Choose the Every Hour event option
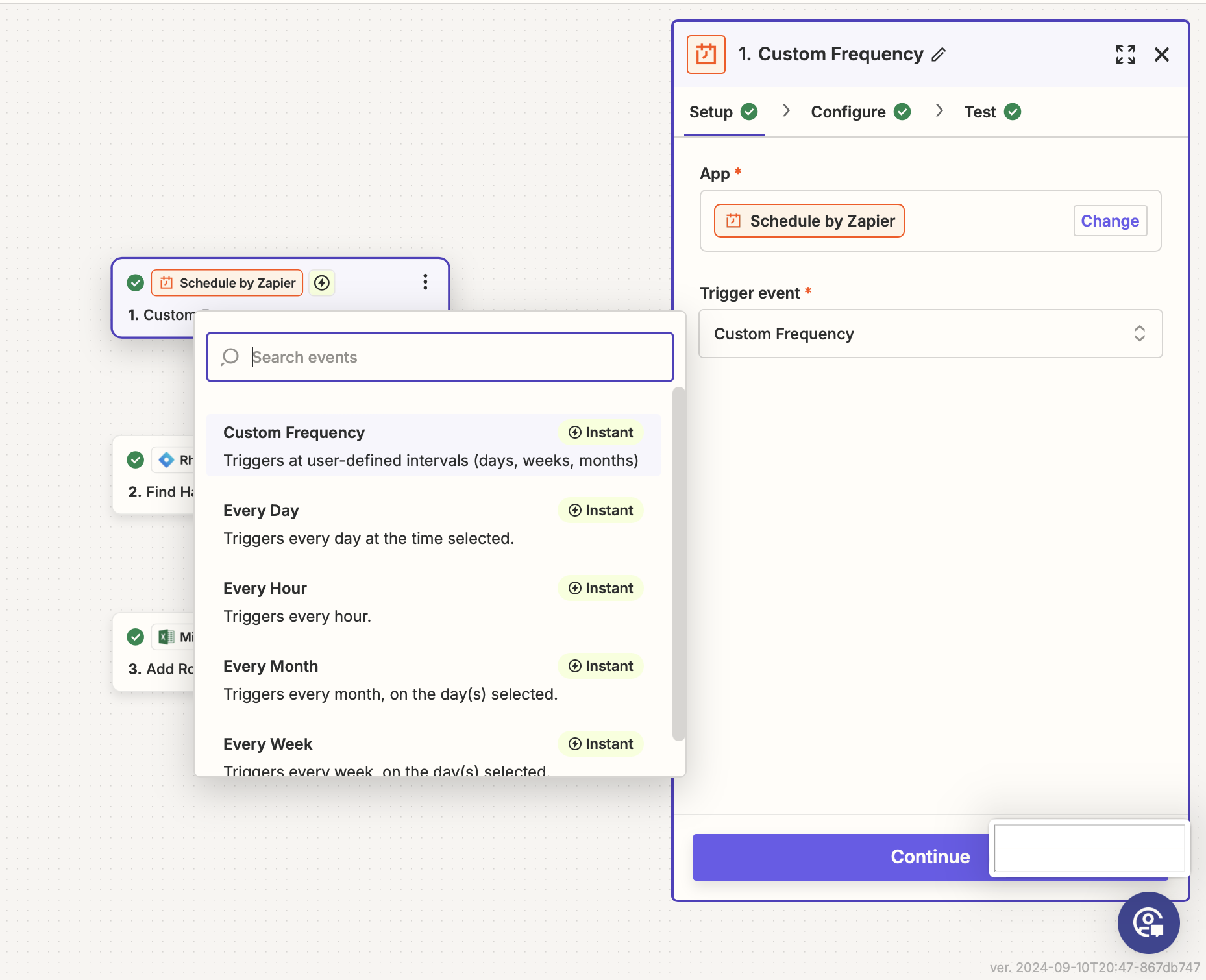Screen dimensions: 1206x980 434,601
